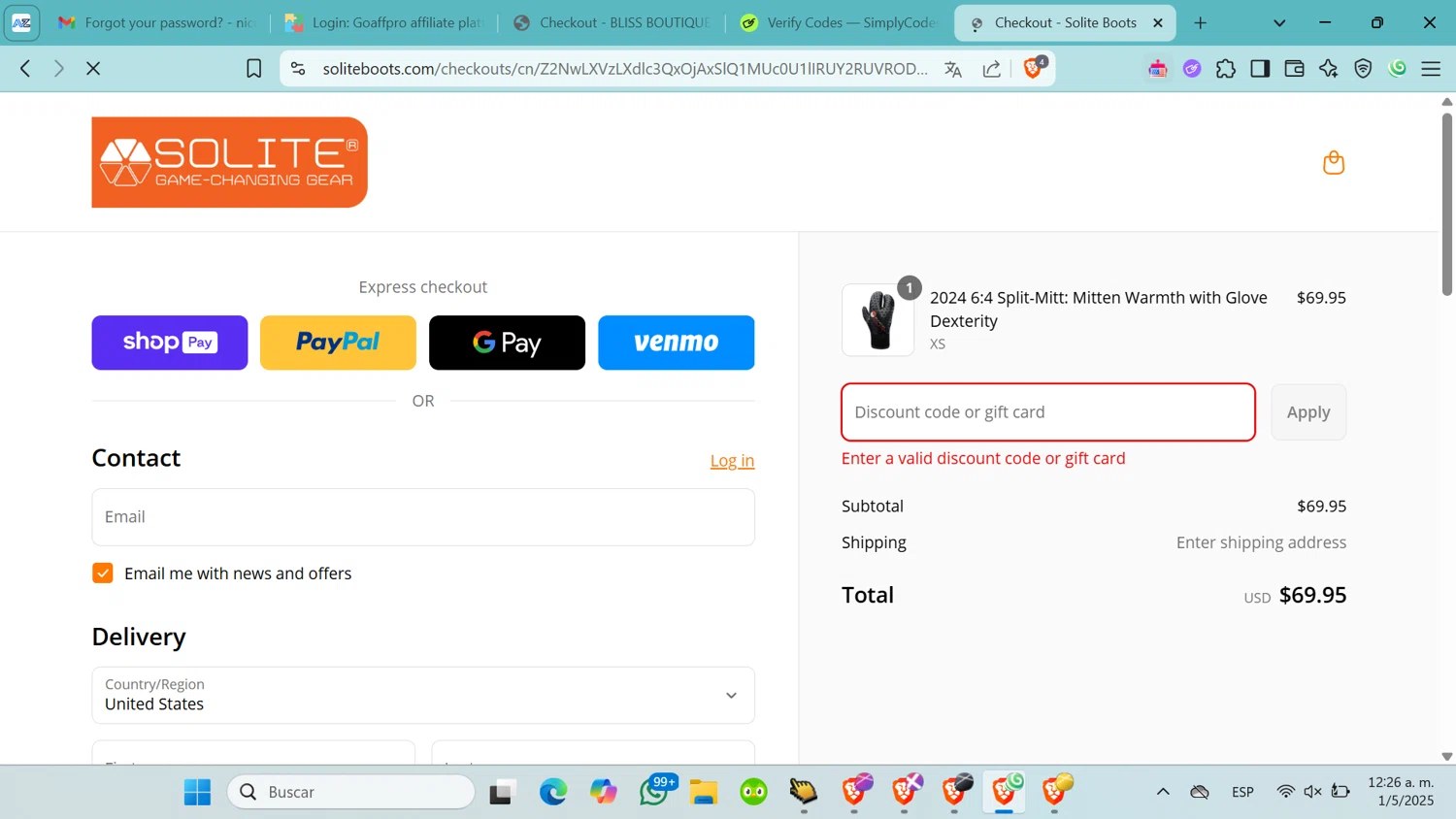Open the Windows Start menu
Viewport: 1456px width, 819px height.
pyautogui.click(x=197, y=792)
